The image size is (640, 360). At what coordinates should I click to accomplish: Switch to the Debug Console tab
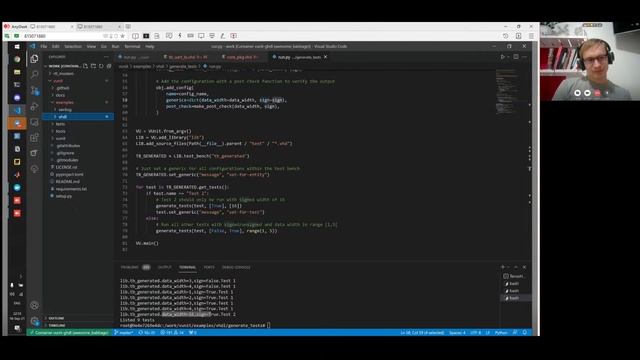[x=236, y=267]
